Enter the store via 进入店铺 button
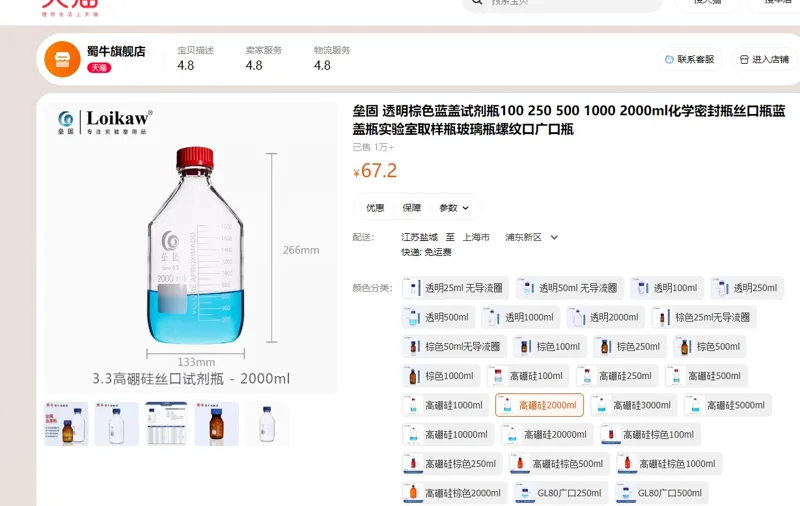800x506 pixels. (764, 60)
